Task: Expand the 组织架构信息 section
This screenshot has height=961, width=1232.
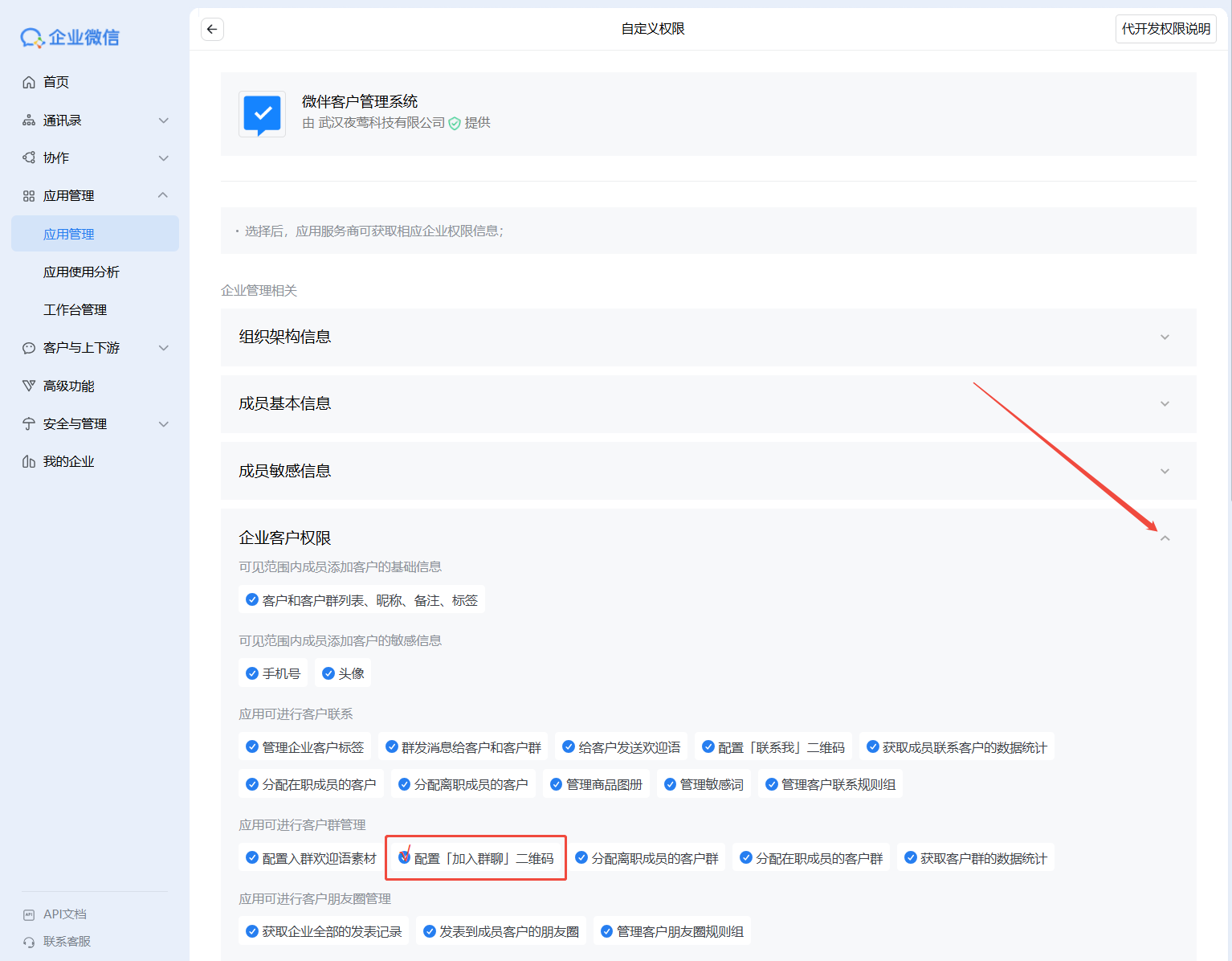Action: point(1165,337)
